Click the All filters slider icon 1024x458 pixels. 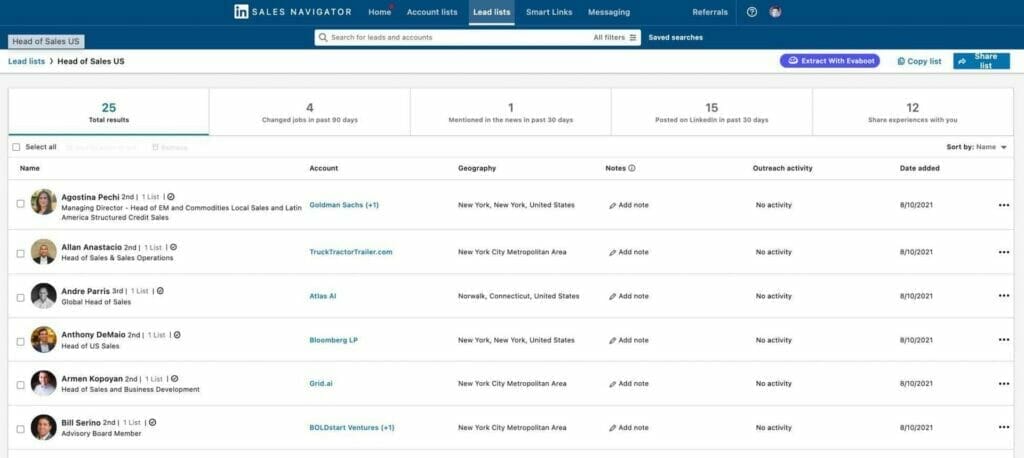[633, 38]
